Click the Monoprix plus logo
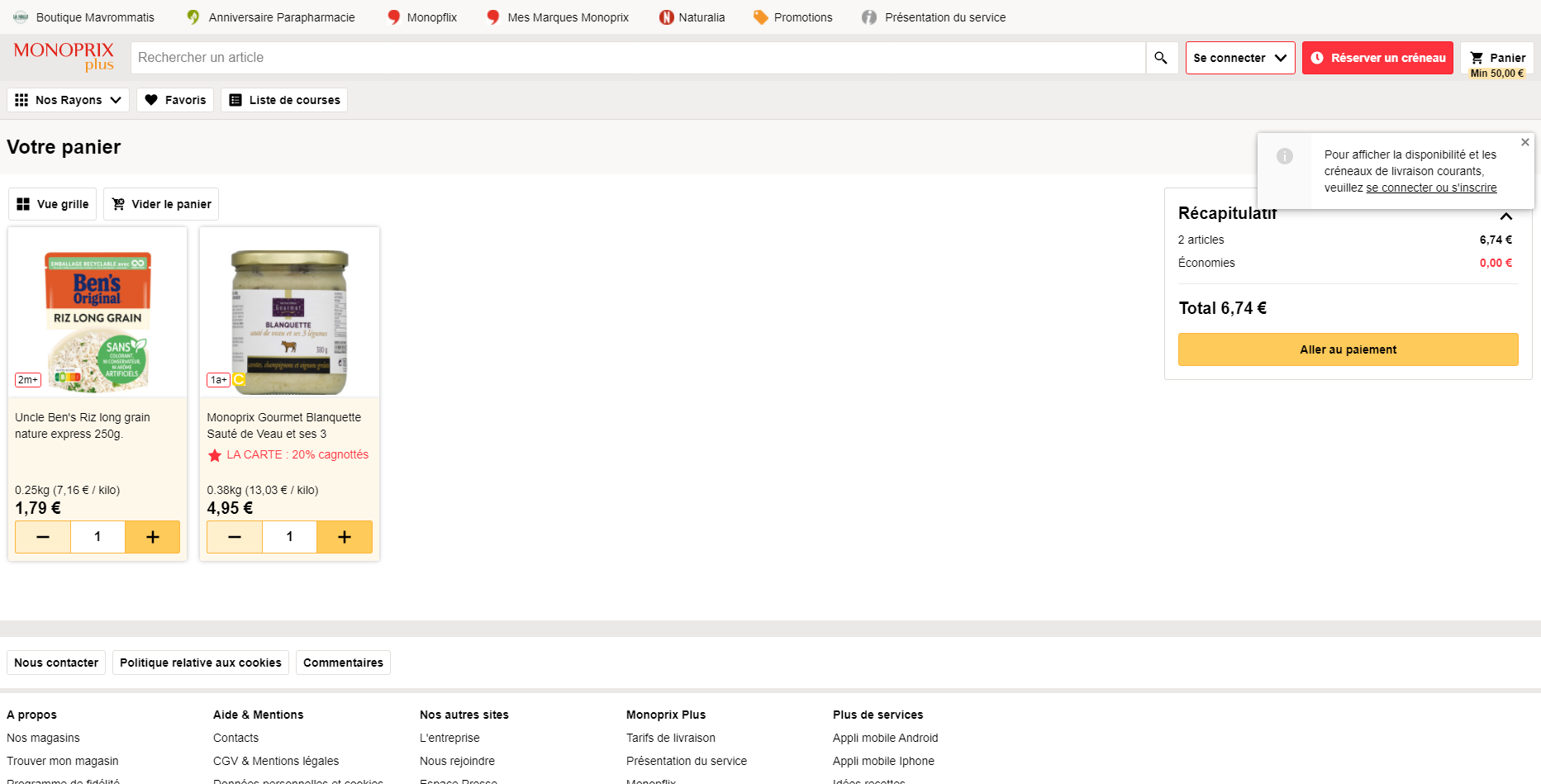Image resolution: width=1541 pixels, height=784 pixels. [x=64, y=57]
